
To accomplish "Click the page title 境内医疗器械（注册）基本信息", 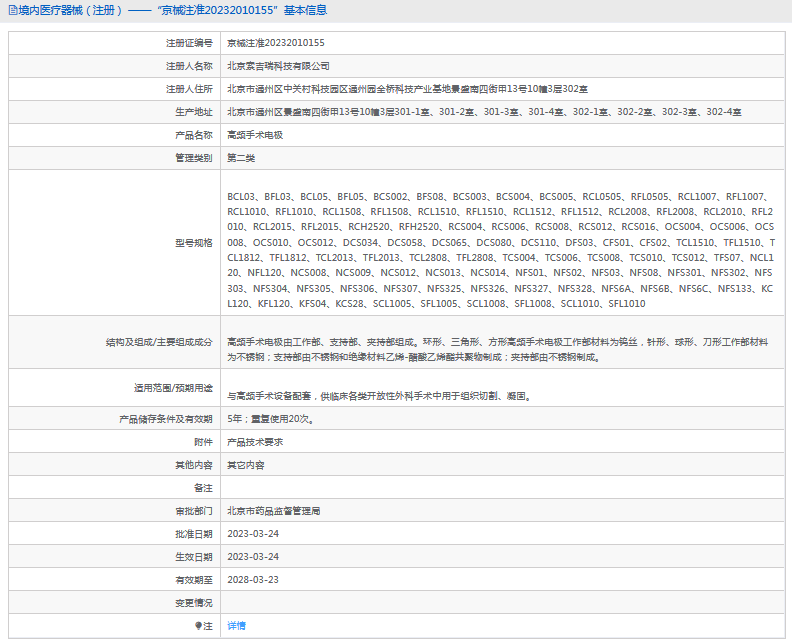I will pyautogui.click(x=173, y=10).
